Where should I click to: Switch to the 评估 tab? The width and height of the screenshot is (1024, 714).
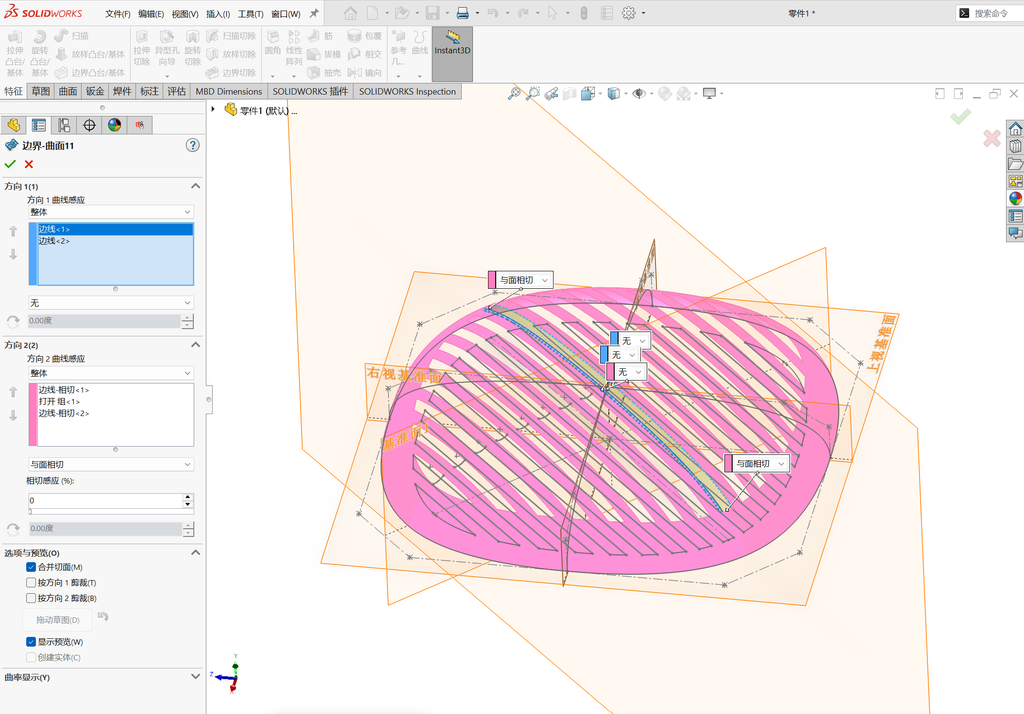pos(176,91)
